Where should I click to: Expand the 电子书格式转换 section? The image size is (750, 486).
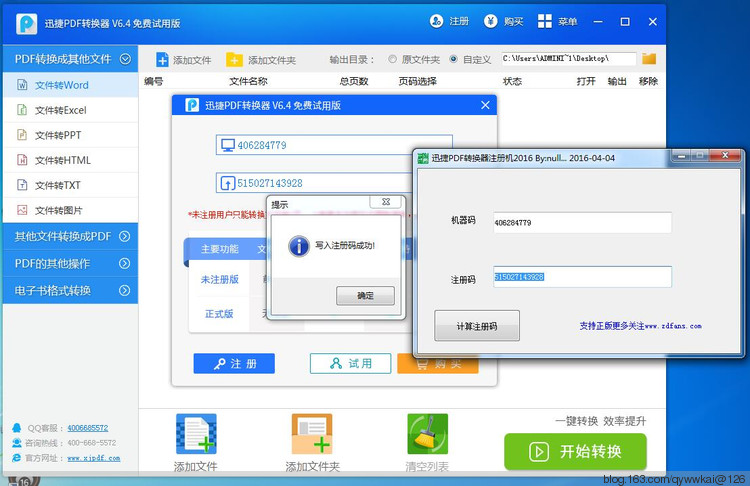pos(124,290)
